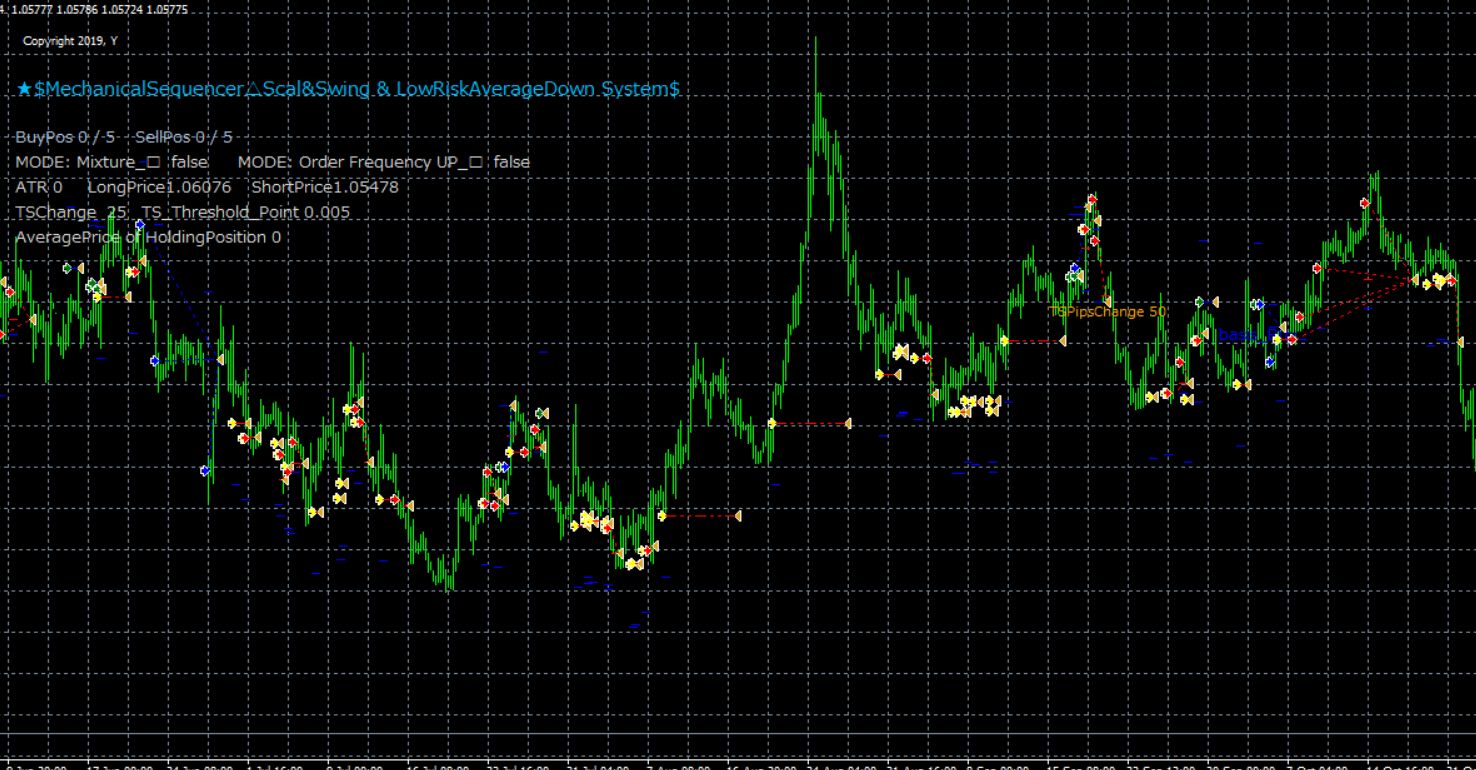Select the MechanicalSequencer title label
Image resolution: width=1476 pixels, height=770 pixels.
click(x=348, y=89)
